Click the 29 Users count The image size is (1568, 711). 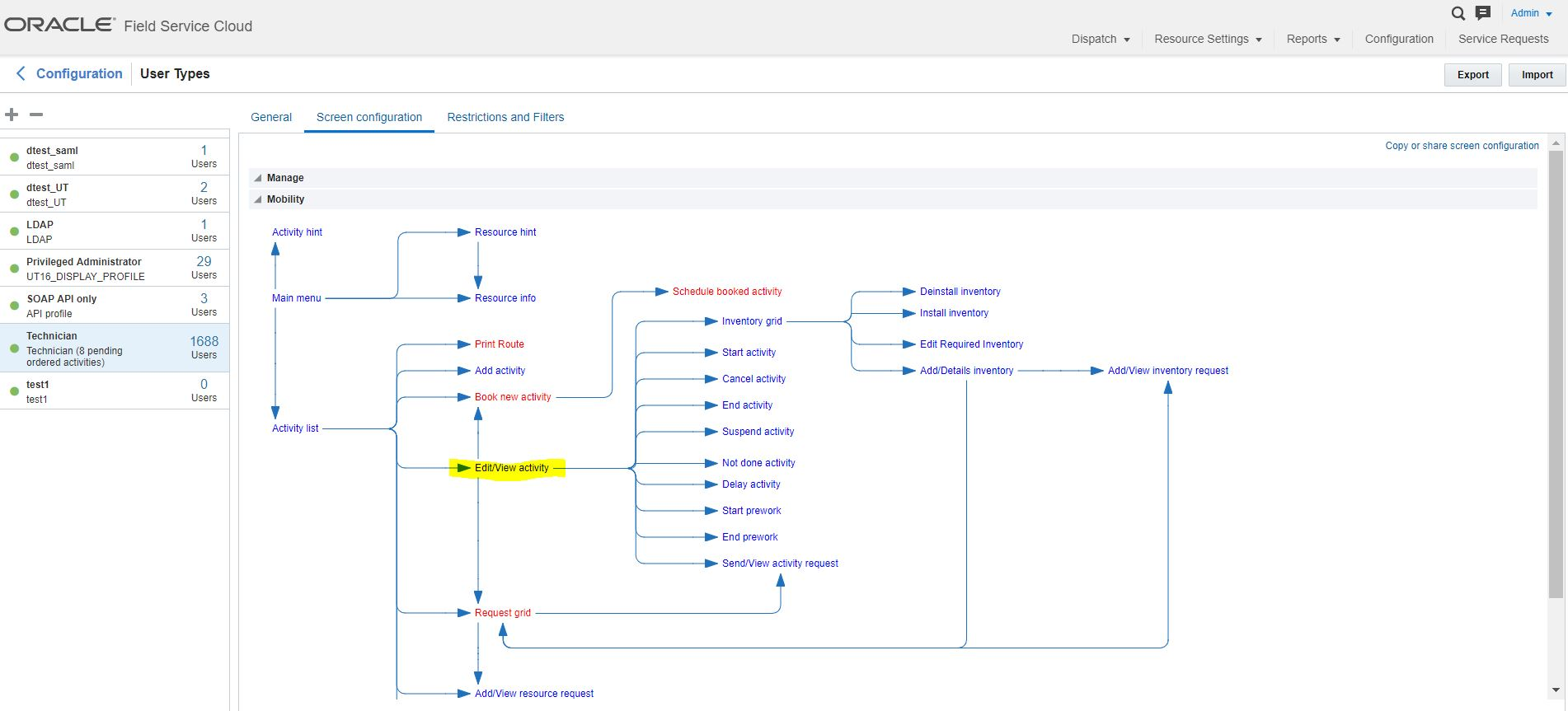(204, 267)
